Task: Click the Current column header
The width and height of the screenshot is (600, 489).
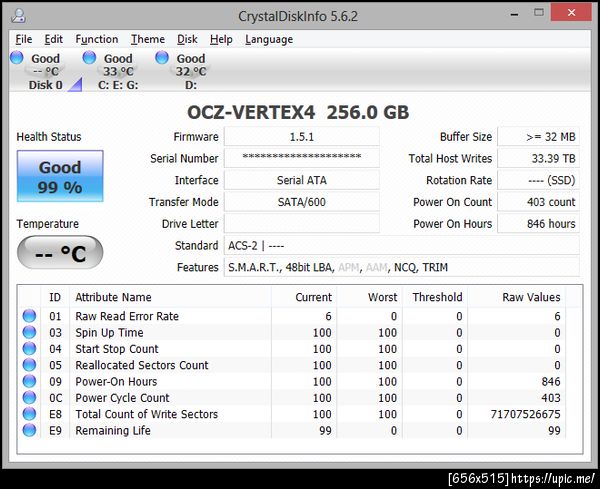Action: [304, 297]
